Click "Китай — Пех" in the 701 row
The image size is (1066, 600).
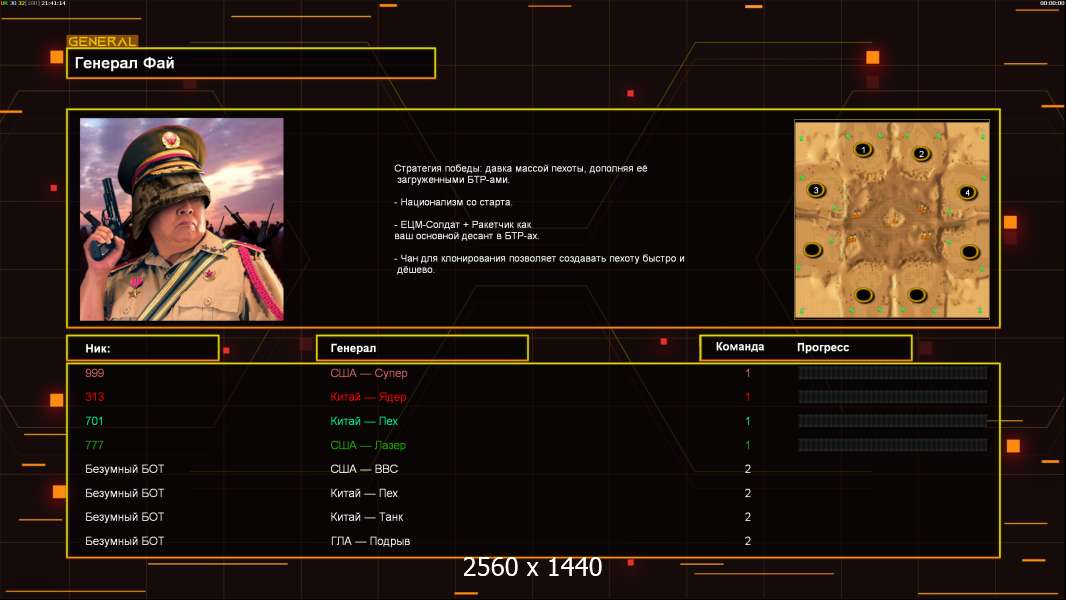point(364,421)
